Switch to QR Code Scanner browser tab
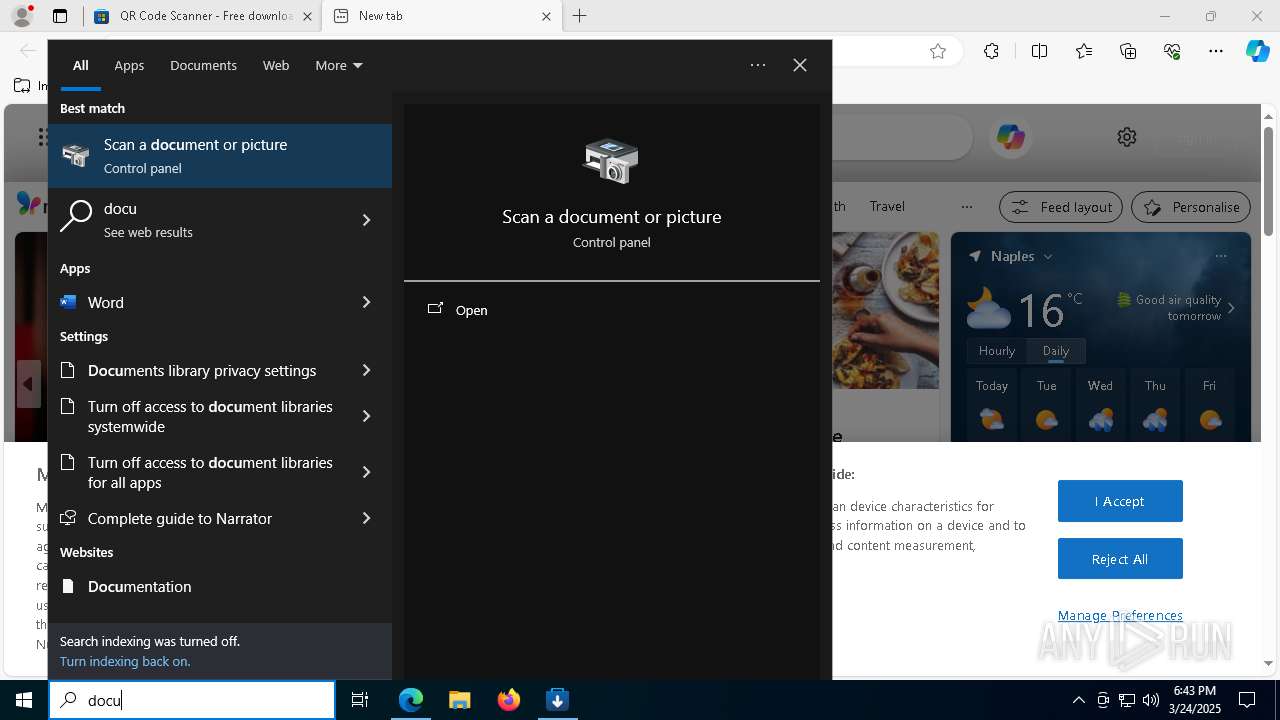The width and height of the screenshot is (1280, 720). [x=203, y=16]
